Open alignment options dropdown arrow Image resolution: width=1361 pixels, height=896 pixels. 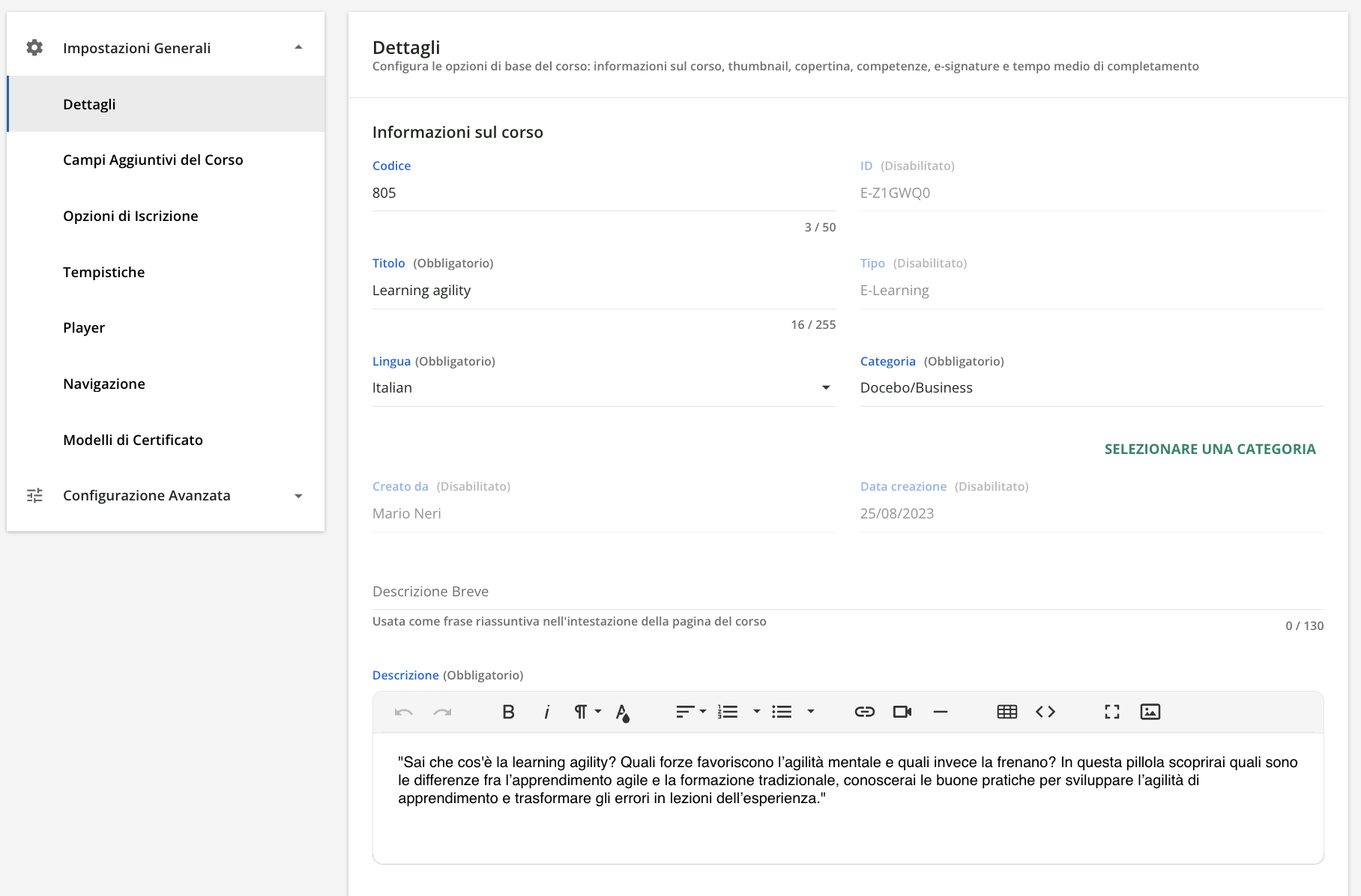(703, 711)
